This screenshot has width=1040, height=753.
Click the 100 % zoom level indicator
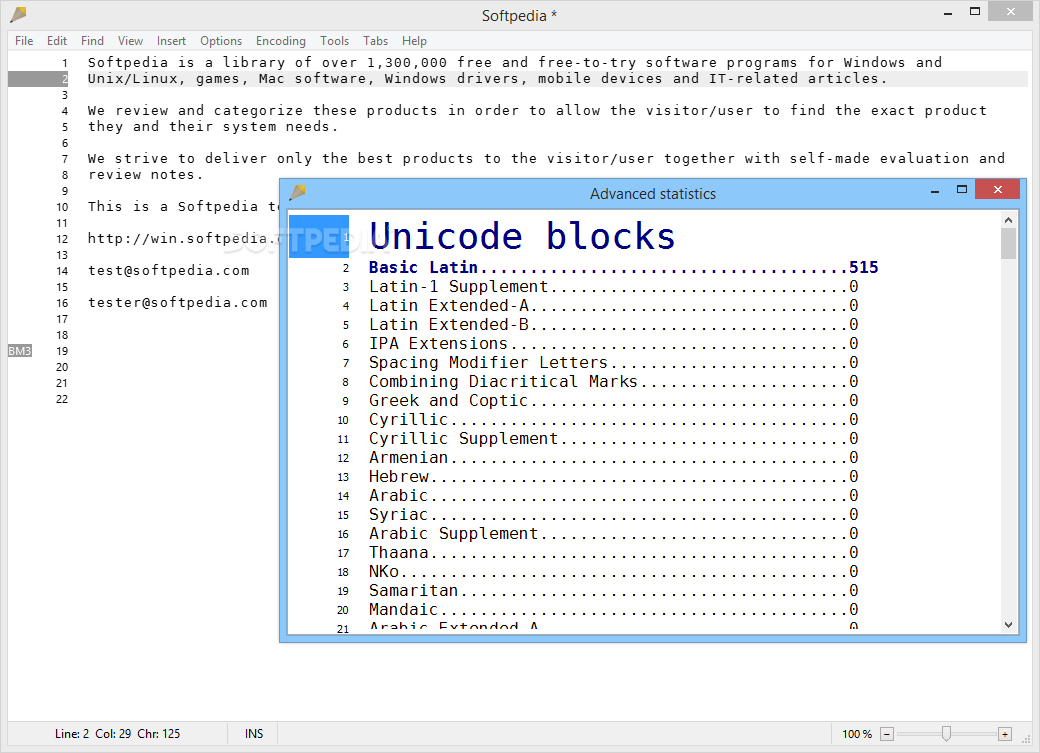point(857,734)
